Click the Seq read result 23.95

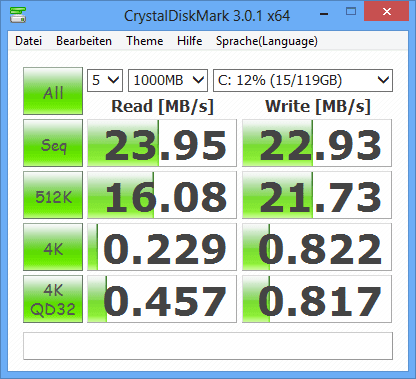tap(162, 143)
